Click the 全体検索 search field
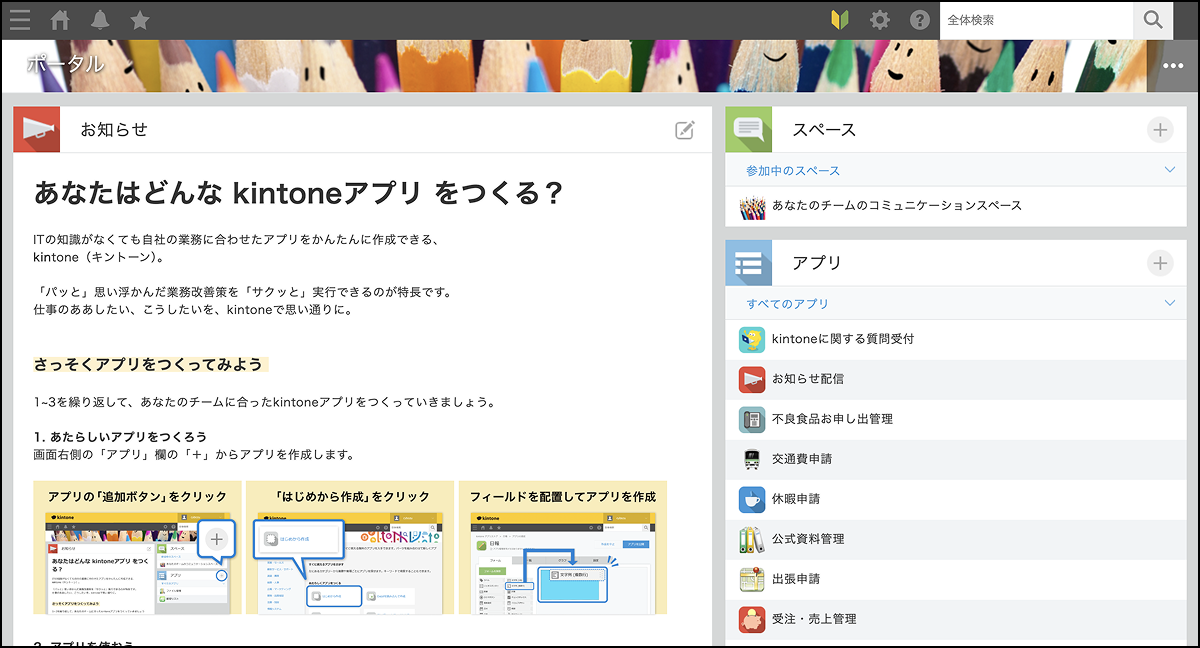1200x648 pixels. point(1035,20)
